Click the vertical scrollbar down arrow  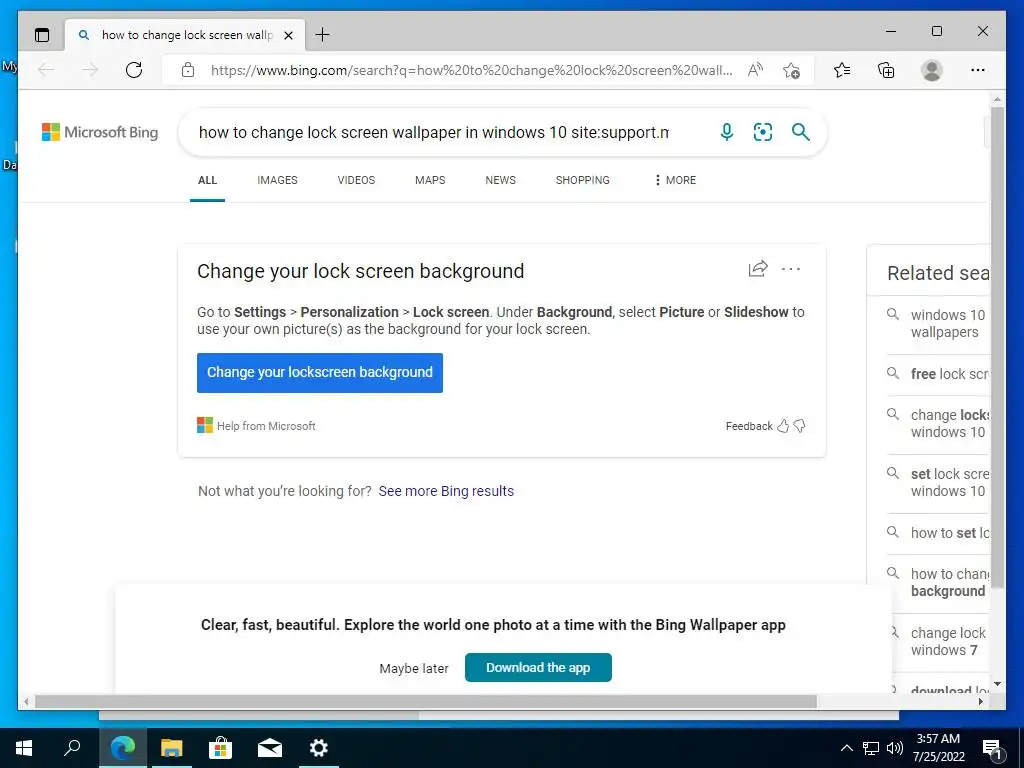(997, 684)
